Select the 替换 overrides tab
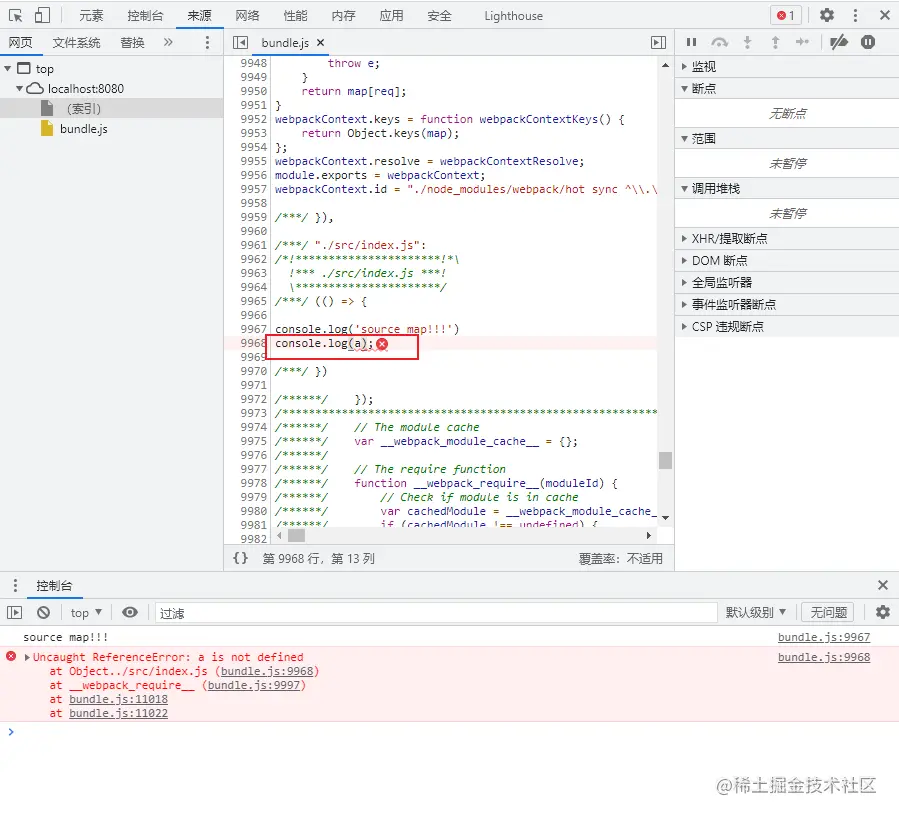 tap(132, 42)
